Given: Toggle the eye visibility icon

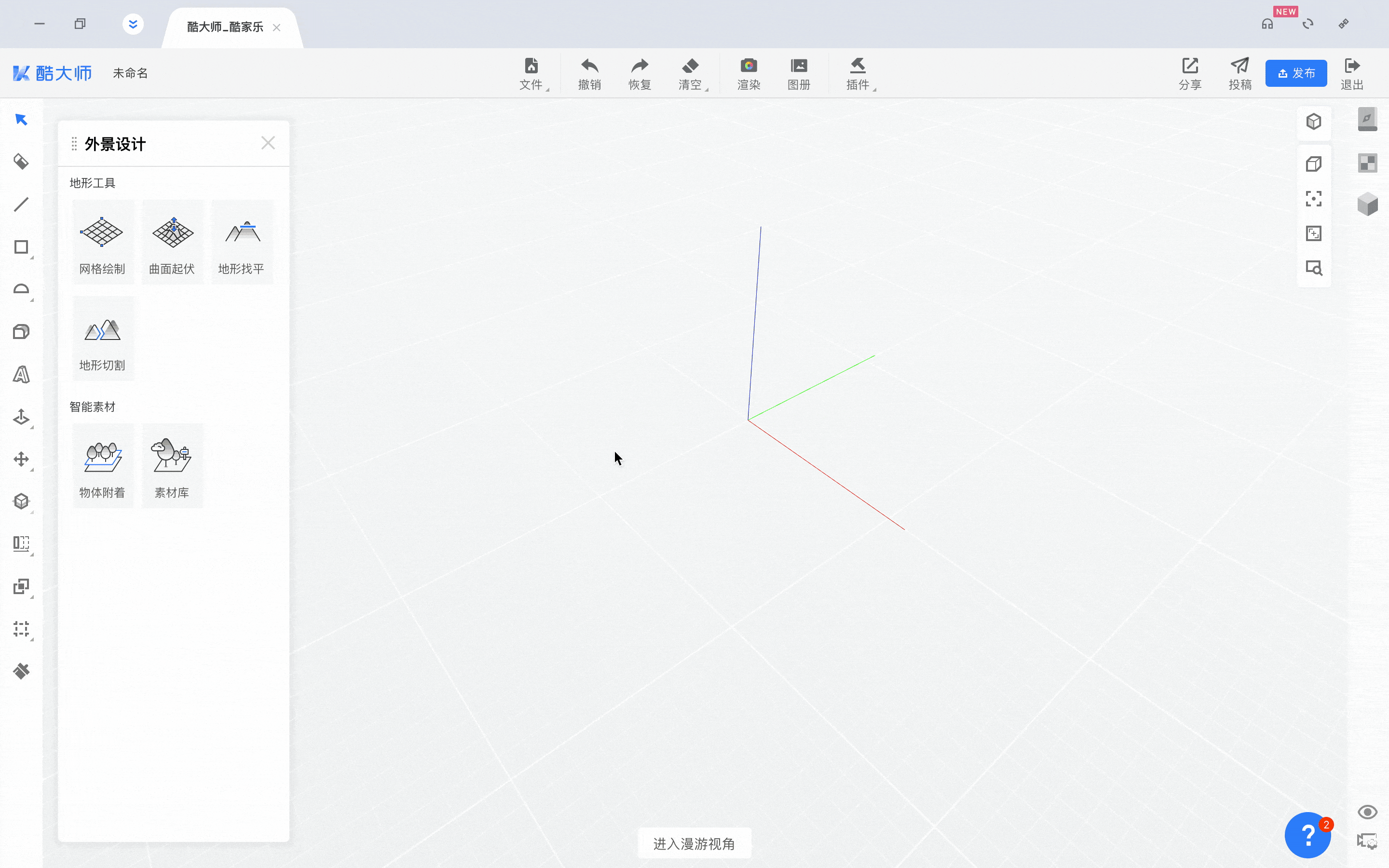Looking at the screenshot, I should 1367,812.
